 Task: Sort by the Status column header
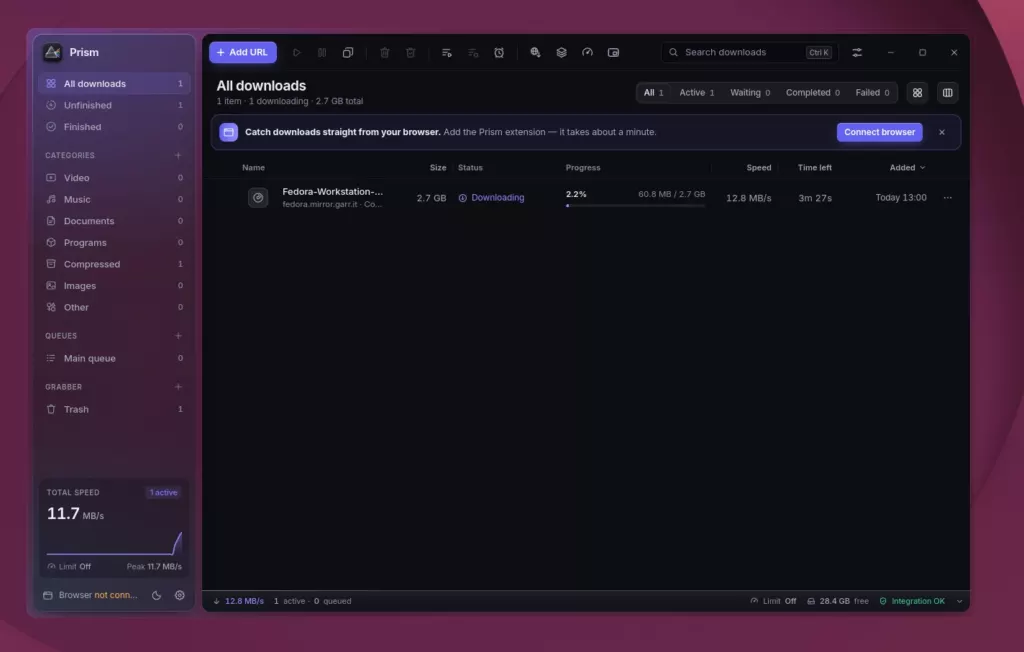tap(470, 168)
